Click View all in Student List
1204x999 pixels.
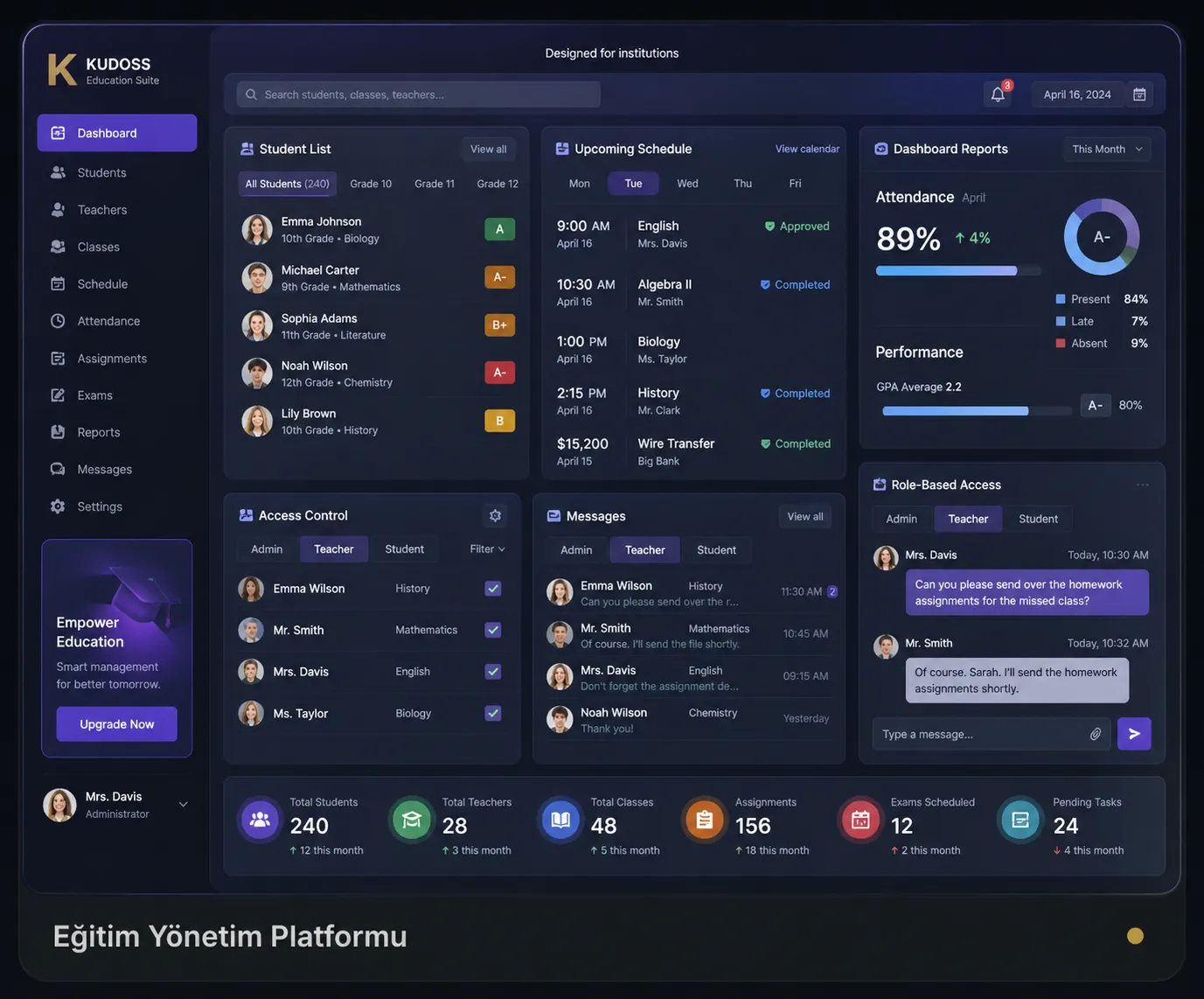[x=489, y=150]
